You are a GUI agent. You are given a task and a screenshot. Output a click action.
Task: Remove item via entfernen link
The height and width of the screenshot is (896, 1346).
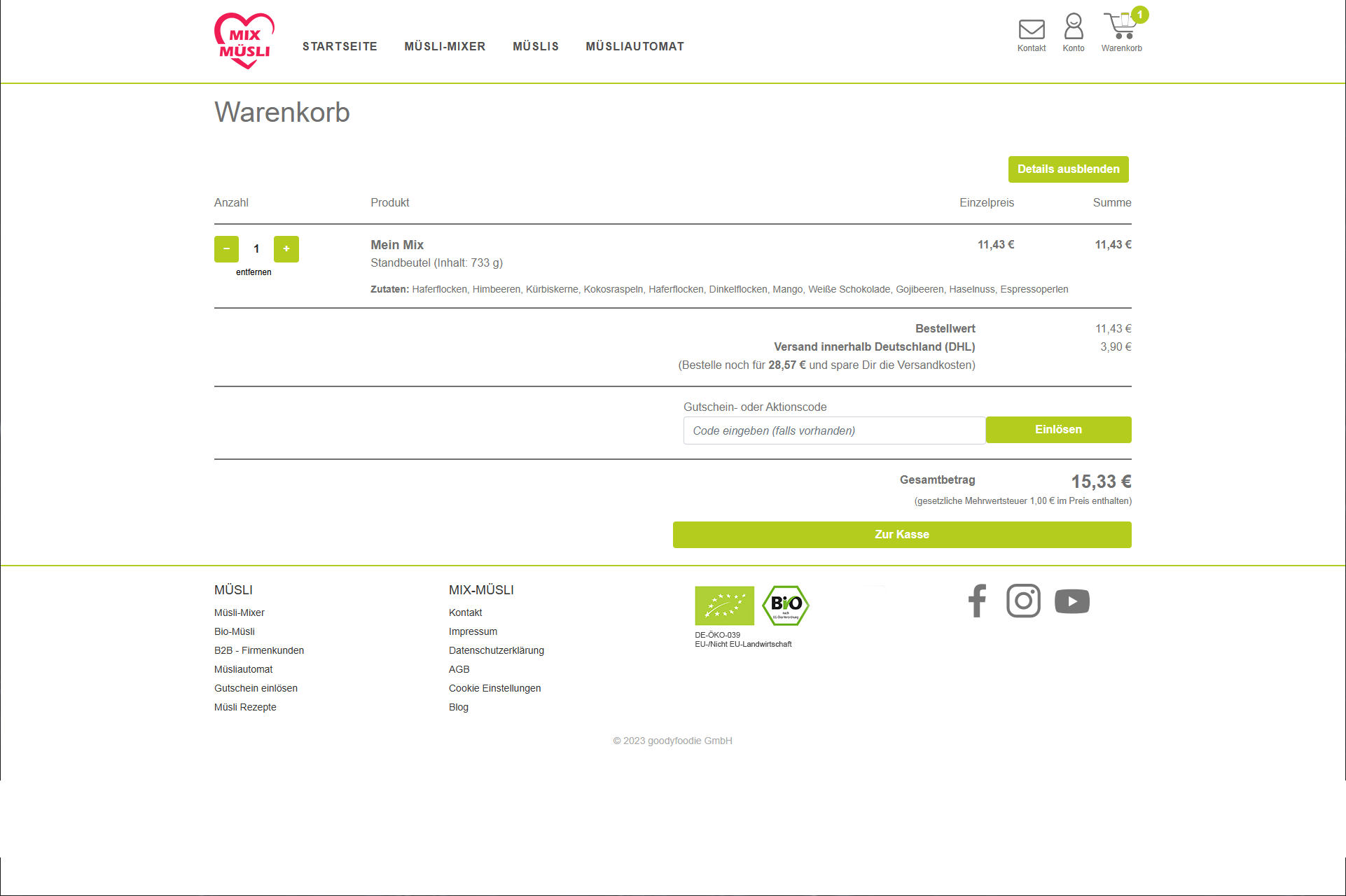tap(254, 272)
